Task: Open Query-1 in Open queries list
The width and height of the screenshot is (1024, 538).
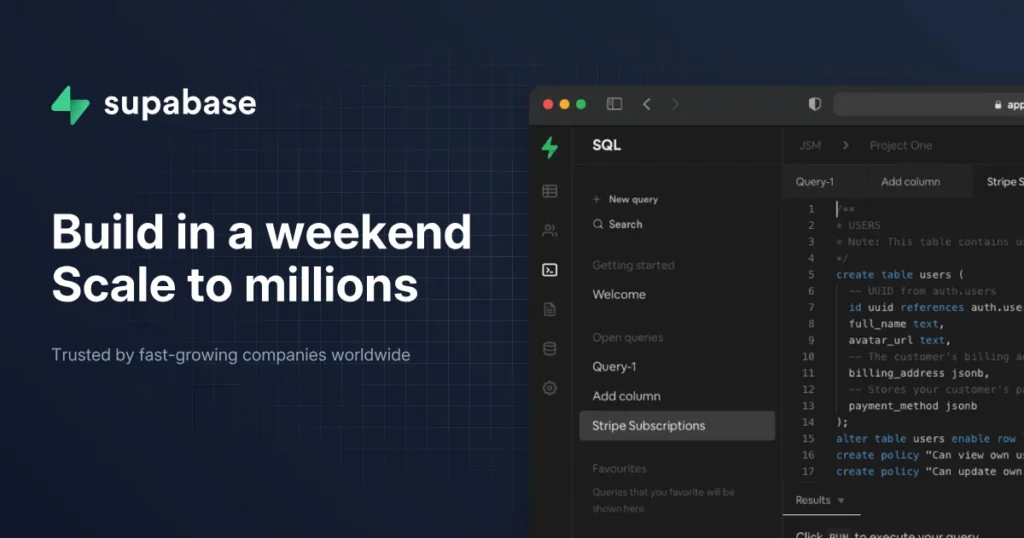Action: coord(614,366)
